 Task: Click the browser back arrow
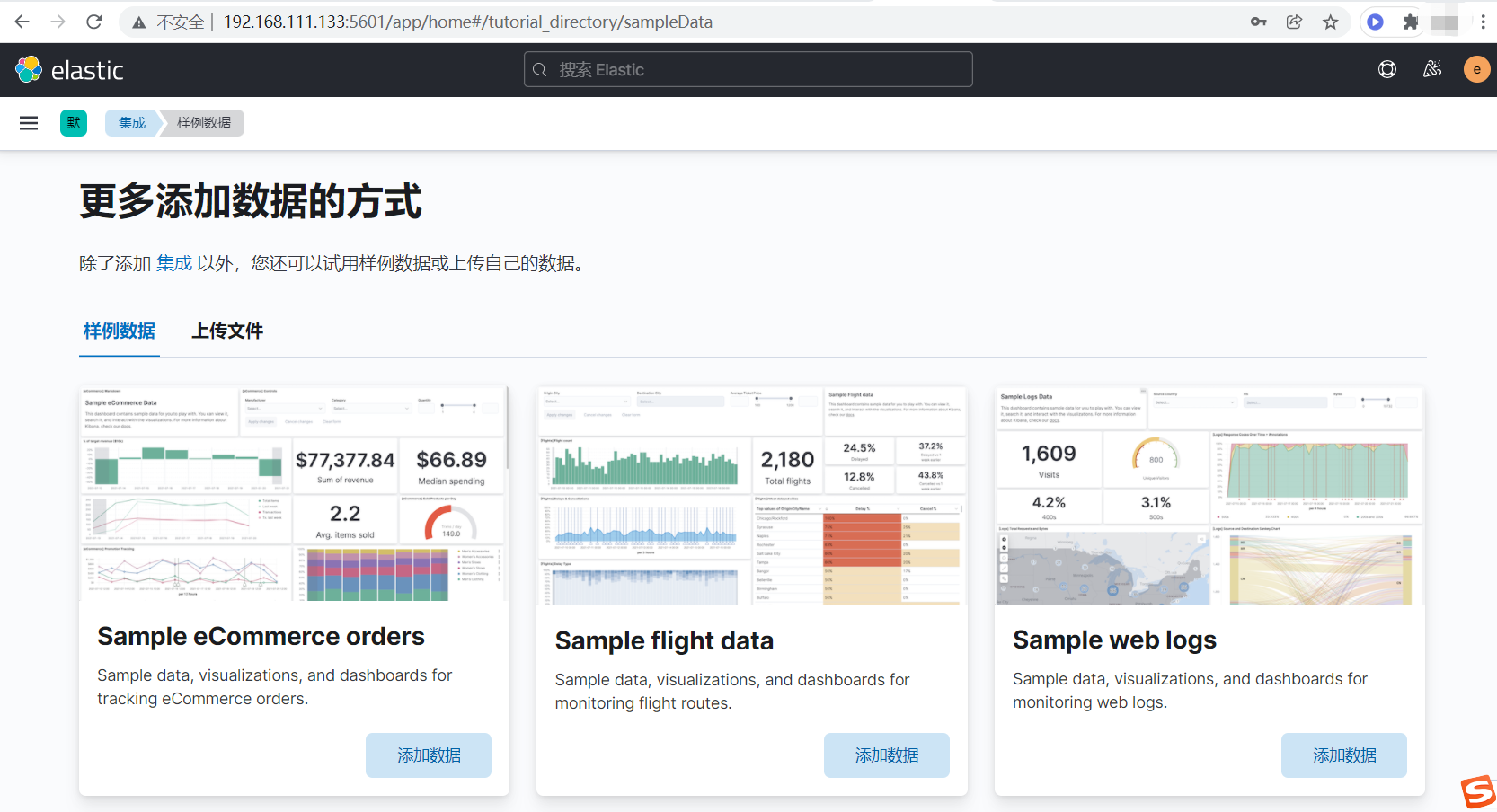(22, 22)
